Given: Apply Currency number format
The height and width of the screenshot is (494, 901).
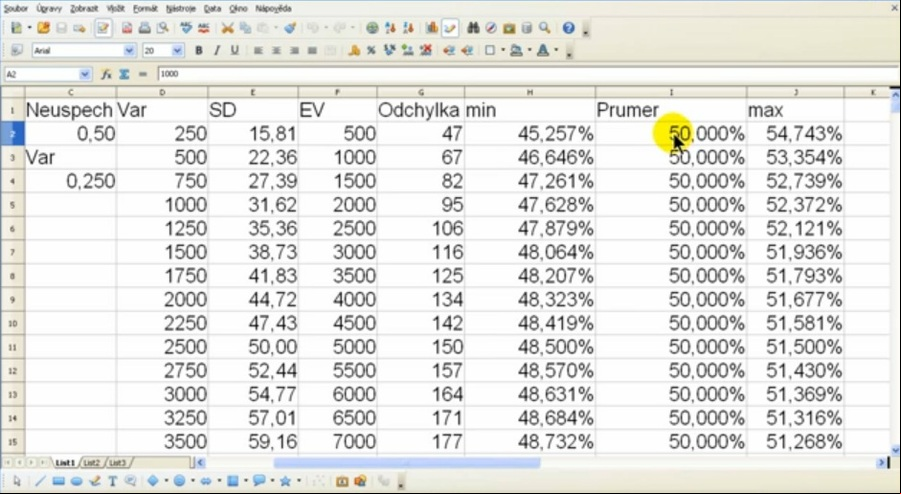Looking at the screenshot, I should [x=355, y=51].
